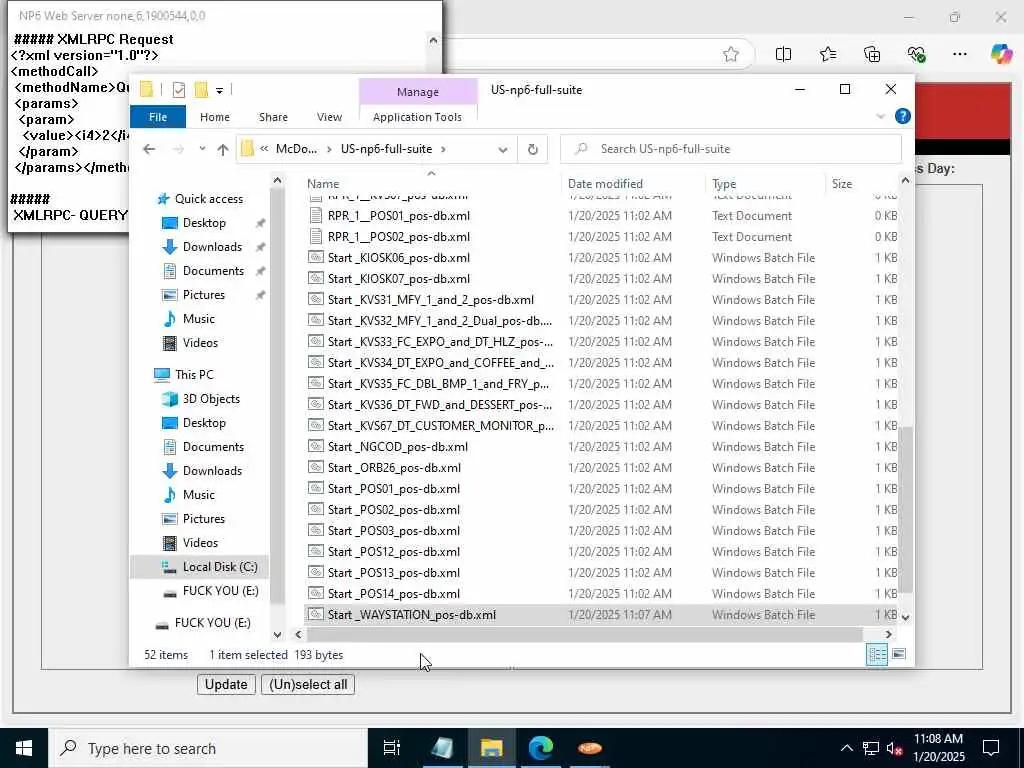Select Start _ORB26_pos-db.xml file
This screenshot has height=768, width=1024.
(394, 468)
